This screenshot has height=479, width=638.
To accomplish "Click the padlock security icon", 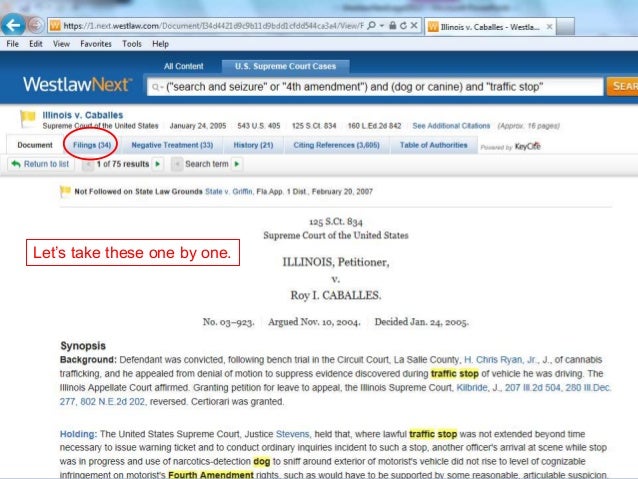I will 392,26.
